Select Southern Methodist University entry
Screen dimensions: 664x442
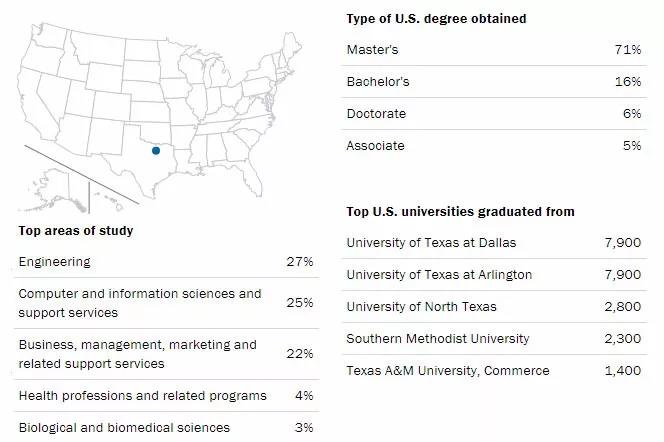(x=435, y=339)
